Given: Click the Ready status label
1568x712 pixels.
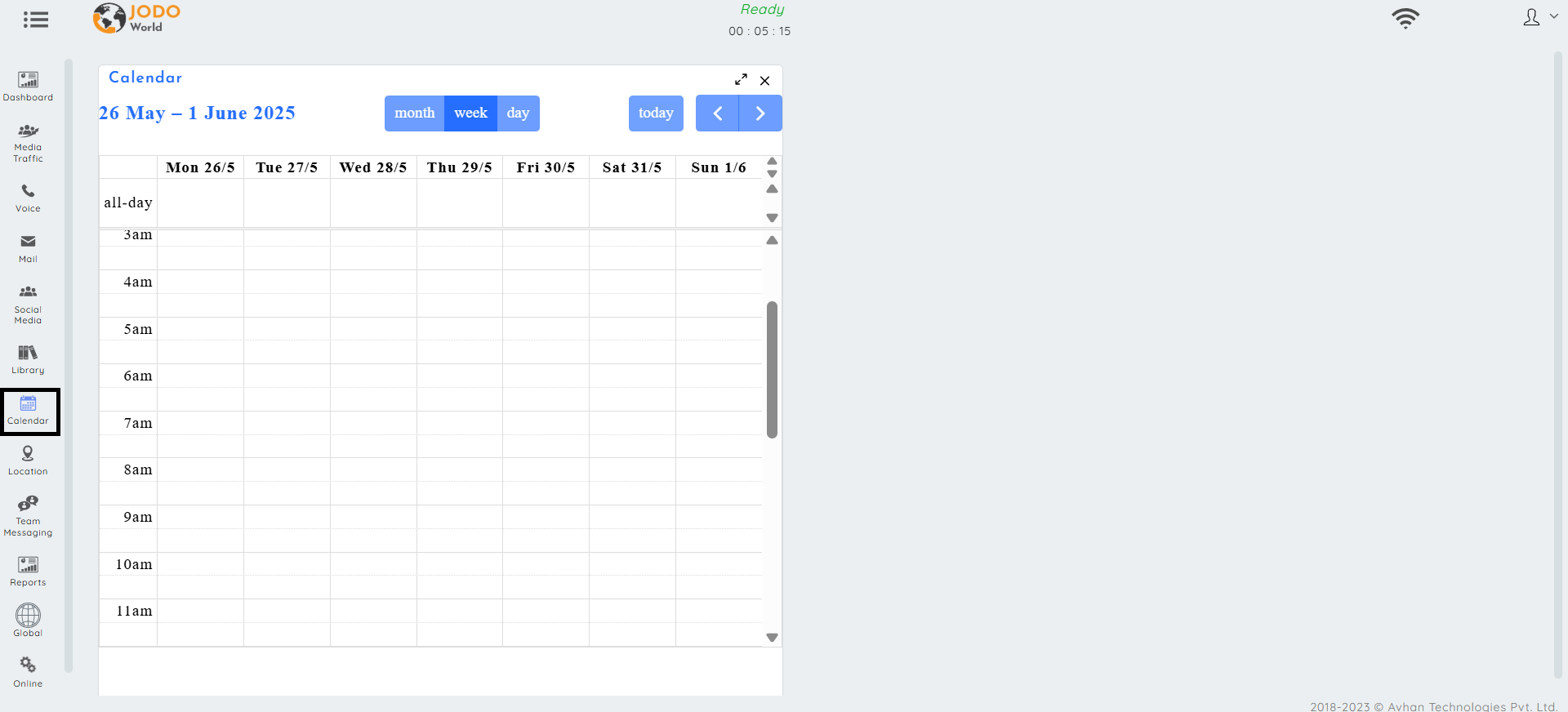Looking at the screenshot, I should [762, 10].
